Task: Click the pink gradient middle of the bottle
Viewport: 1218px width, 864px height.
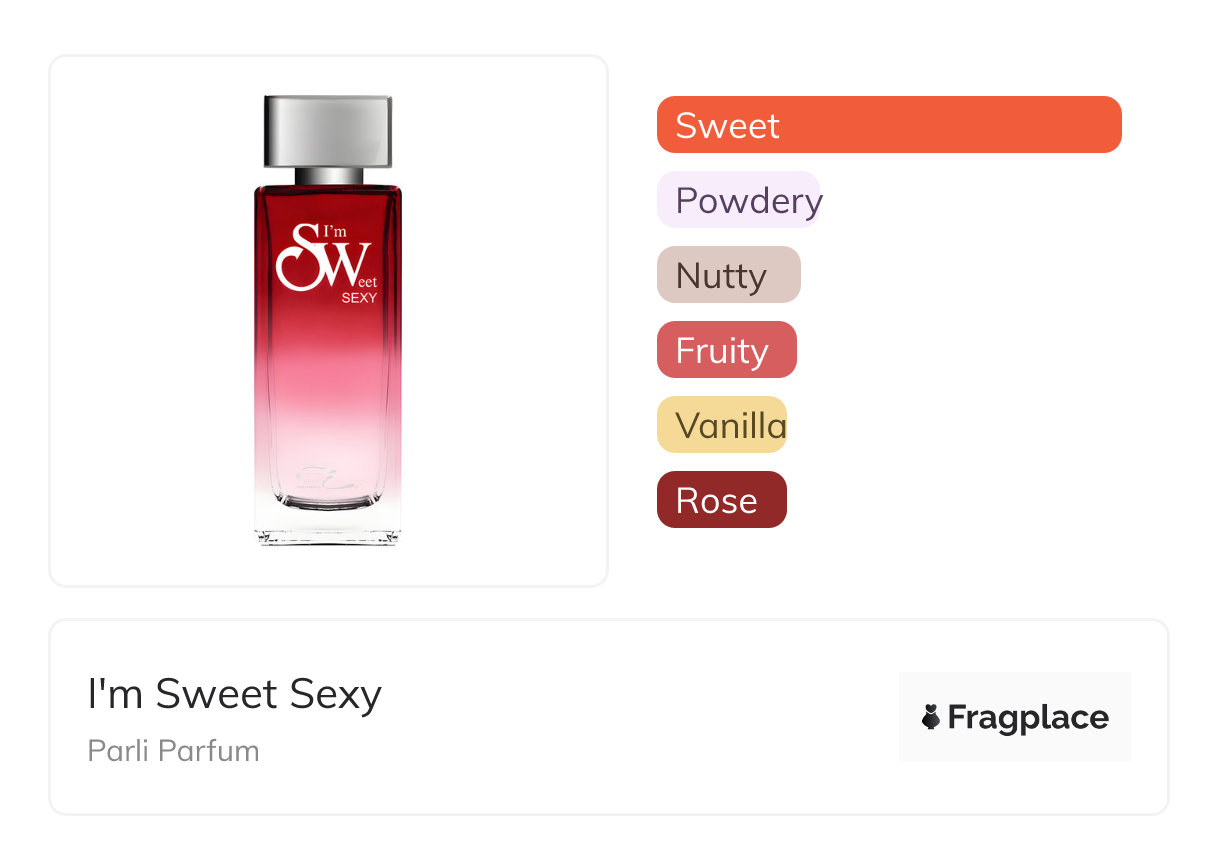Action: tap(328, 380)
